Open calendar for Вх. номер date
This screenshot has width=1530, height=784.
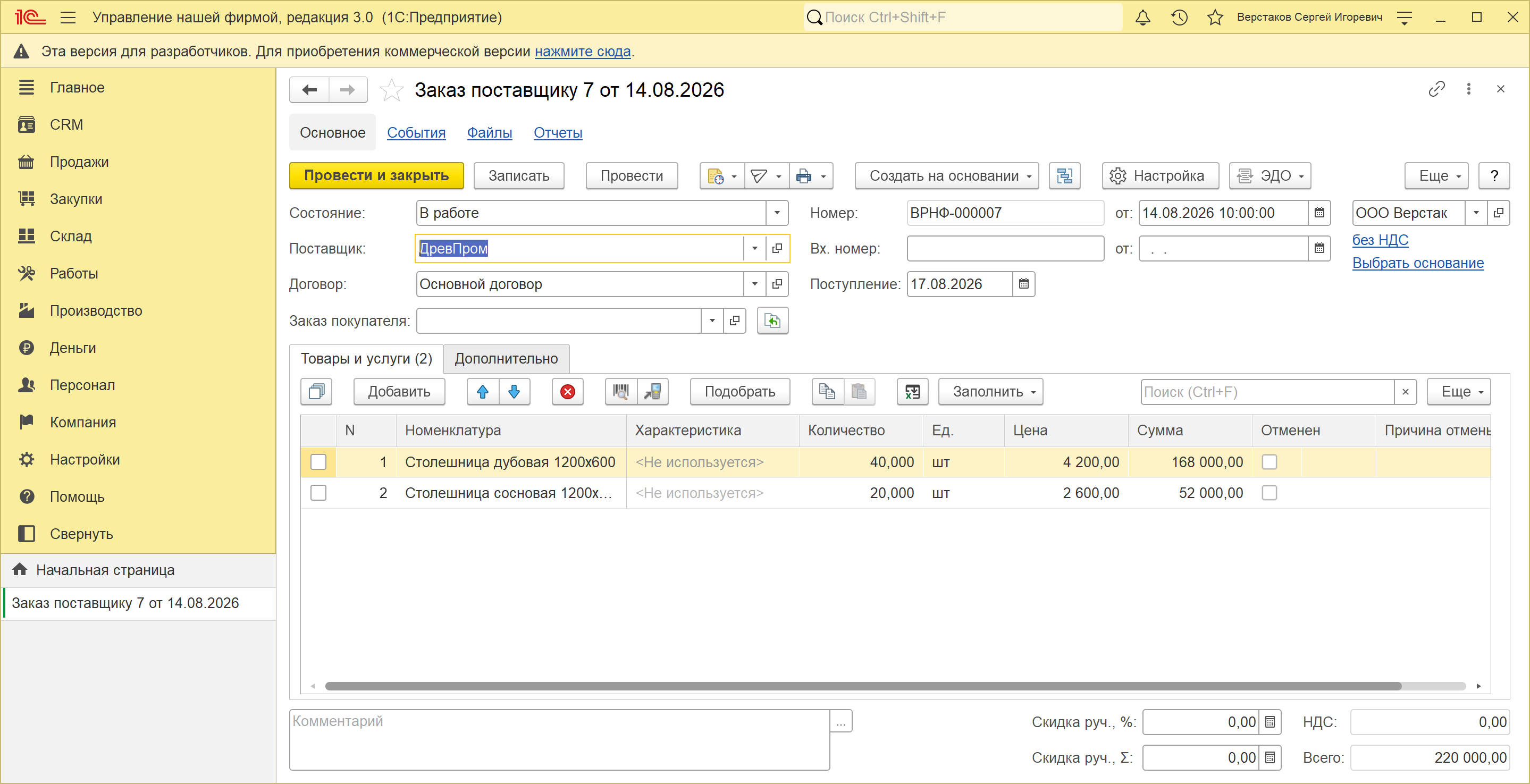pyautogui.click(x=1319, y=248)
